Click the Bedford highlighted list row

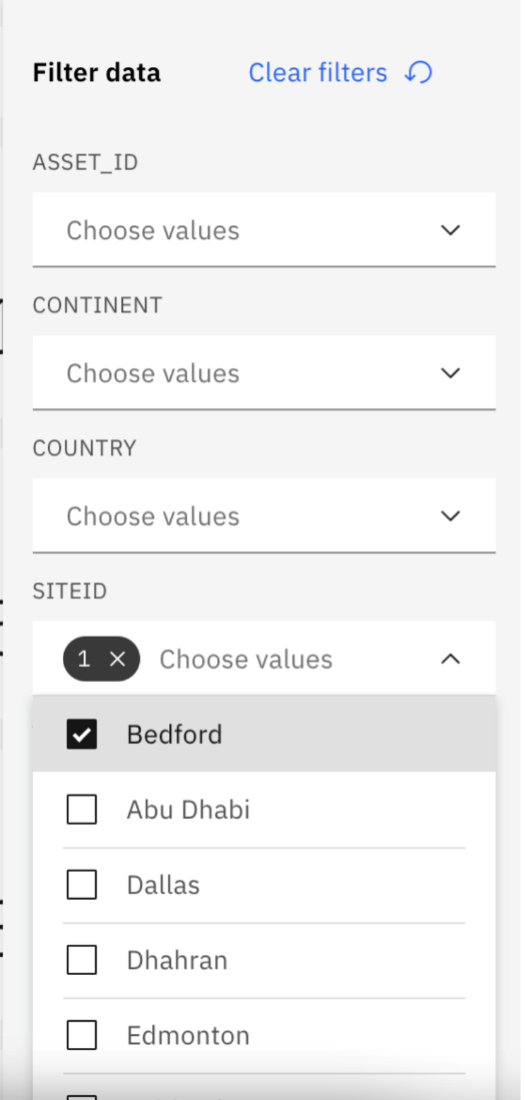(264, 735)
